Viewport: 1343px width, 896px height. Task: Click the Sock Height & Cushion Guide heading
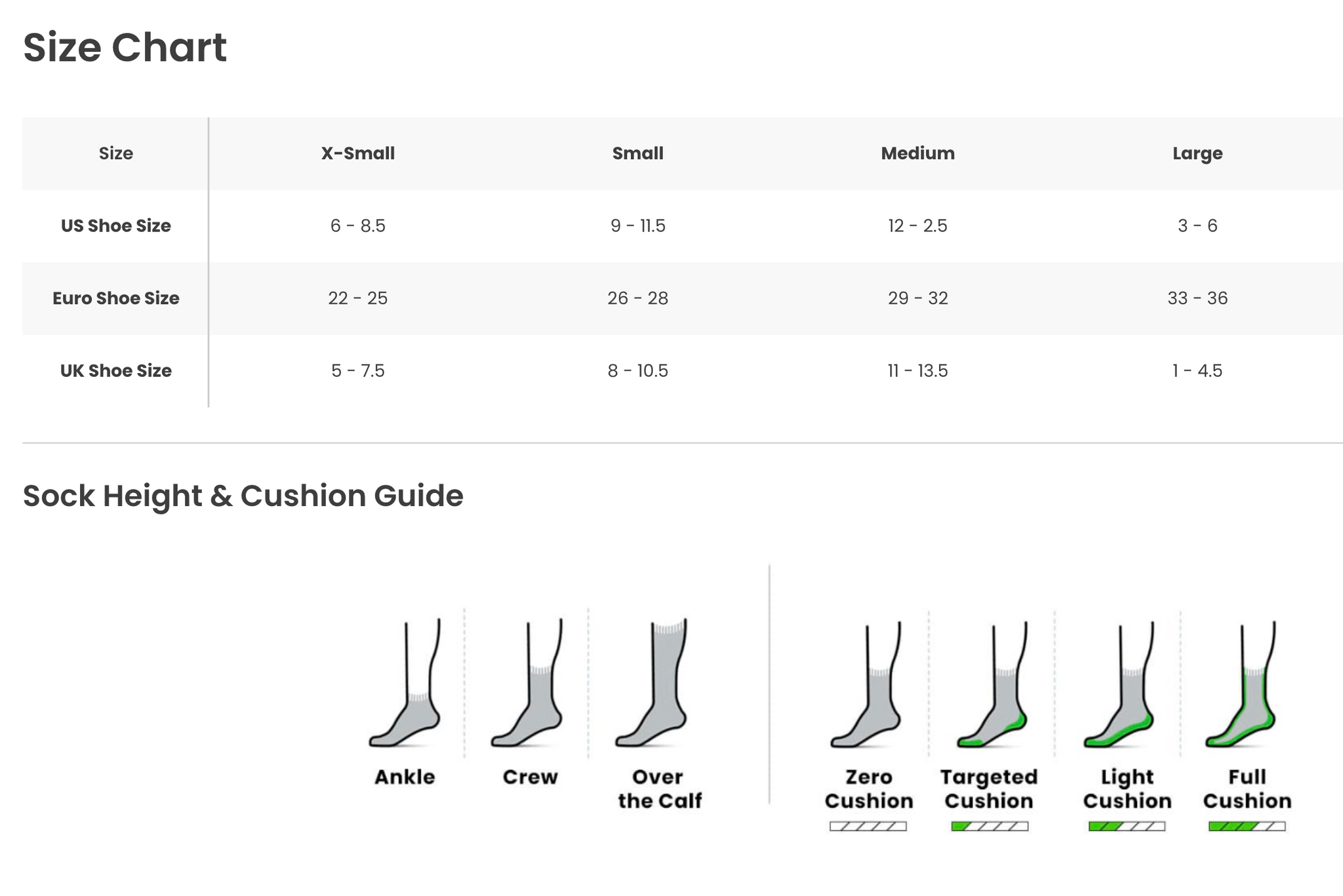click(243, 496)
